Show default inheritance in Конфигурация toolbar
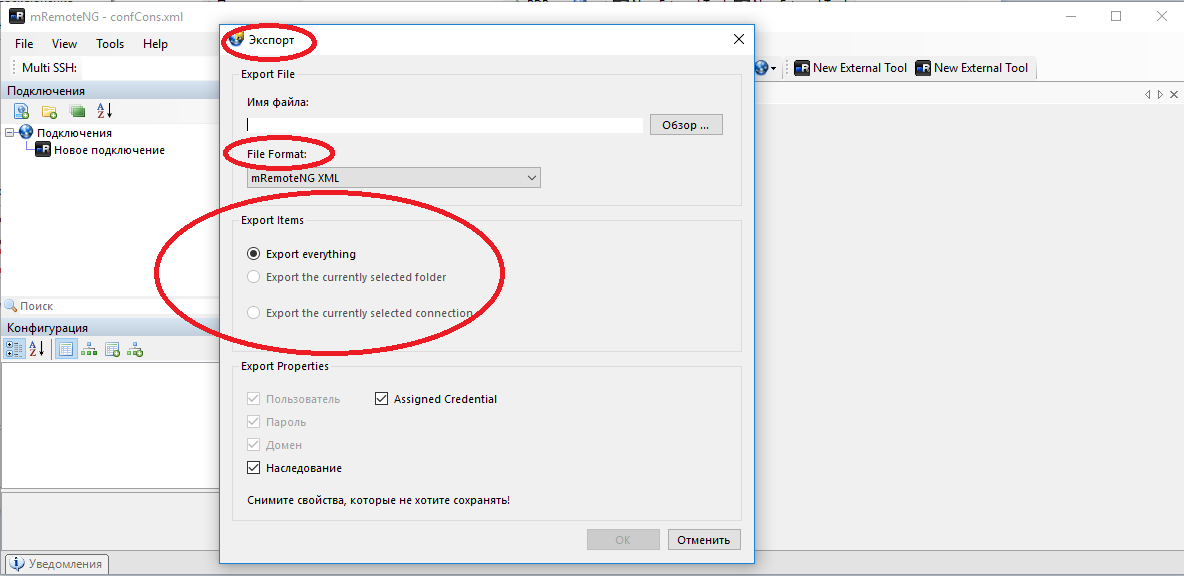Viewport: 1184px width, 576px height. (x=135, y=349)
